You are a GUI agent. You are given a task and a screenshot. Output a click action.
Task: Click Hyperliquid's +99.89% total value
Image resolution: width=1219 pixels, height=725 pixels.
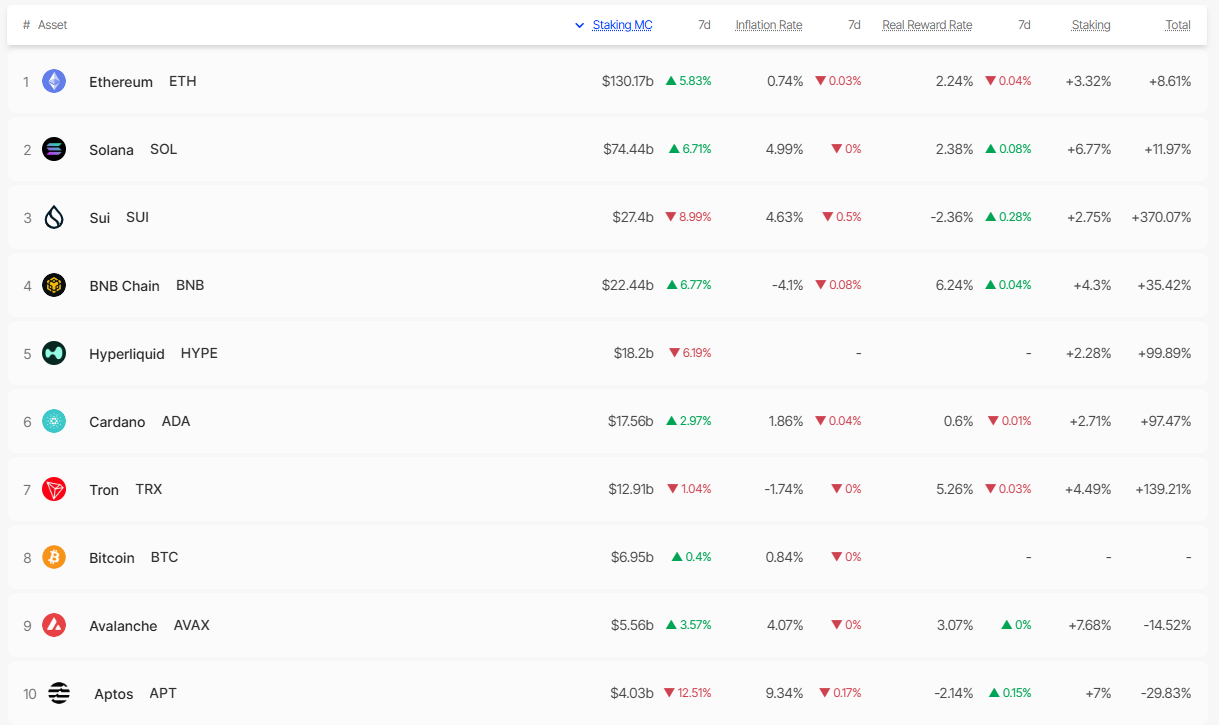click(1165, 353)
